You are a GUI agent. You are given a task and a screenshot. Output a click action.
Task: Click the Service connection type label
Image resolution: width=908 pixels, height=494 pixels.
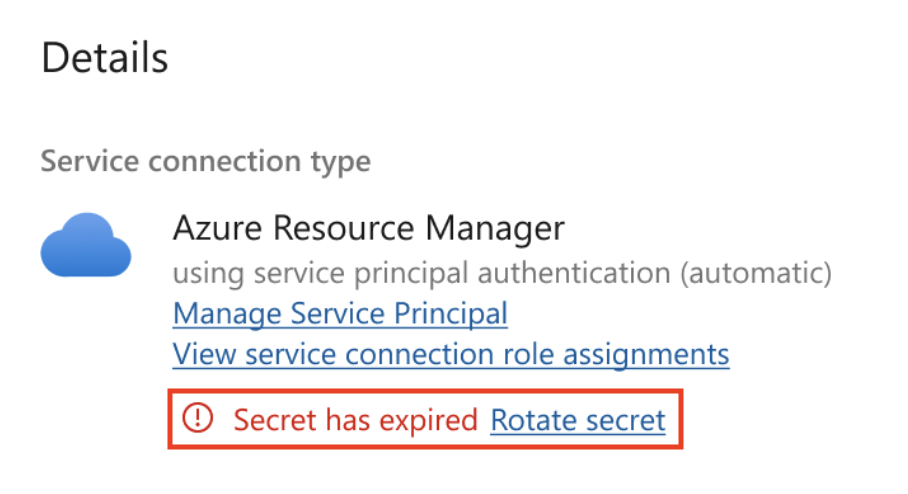tap(205, 161)
